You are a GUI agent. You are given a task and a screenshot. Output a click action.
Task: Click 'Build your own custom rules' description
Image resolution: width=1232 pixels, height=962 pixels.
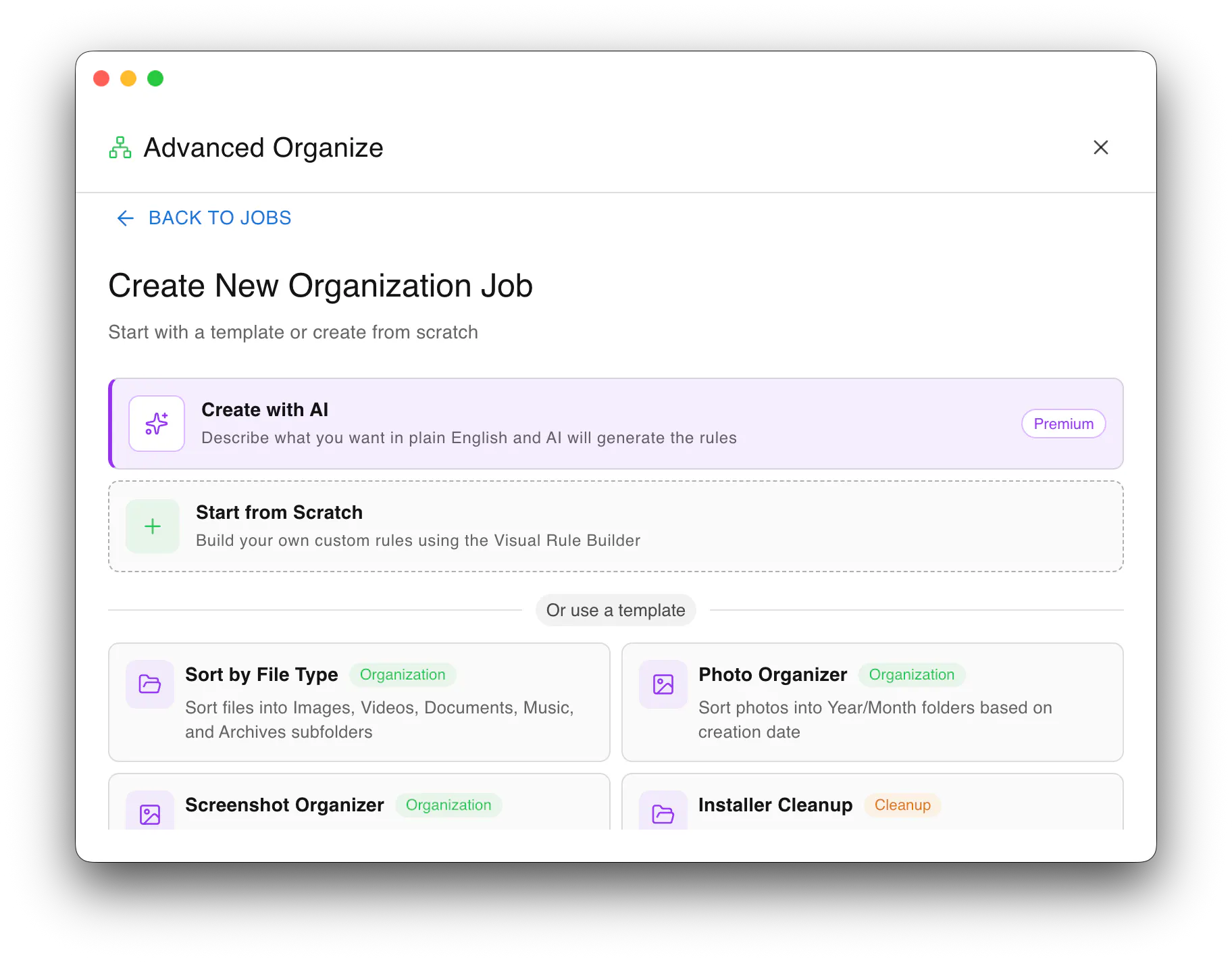[418, 540]
